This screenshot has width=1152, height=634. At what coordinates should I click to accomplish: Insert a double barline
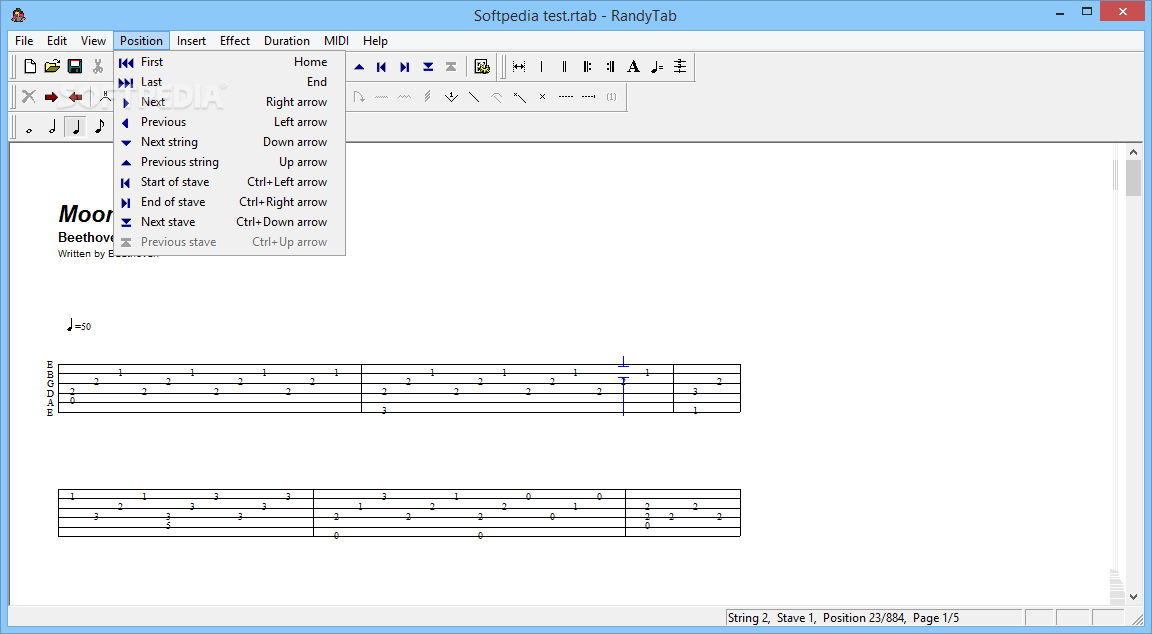click(x=564, y=67)
